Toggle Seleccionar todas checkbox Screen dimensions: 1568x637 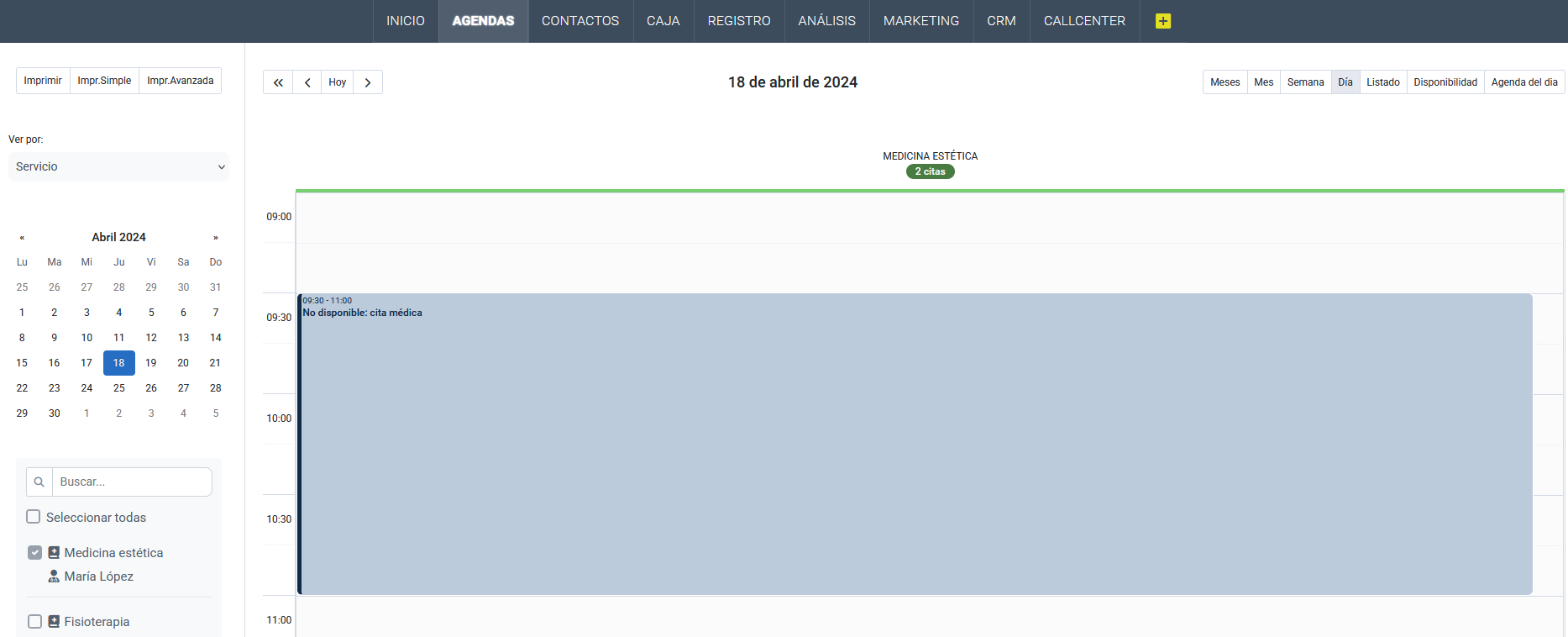tap(34, 517)
